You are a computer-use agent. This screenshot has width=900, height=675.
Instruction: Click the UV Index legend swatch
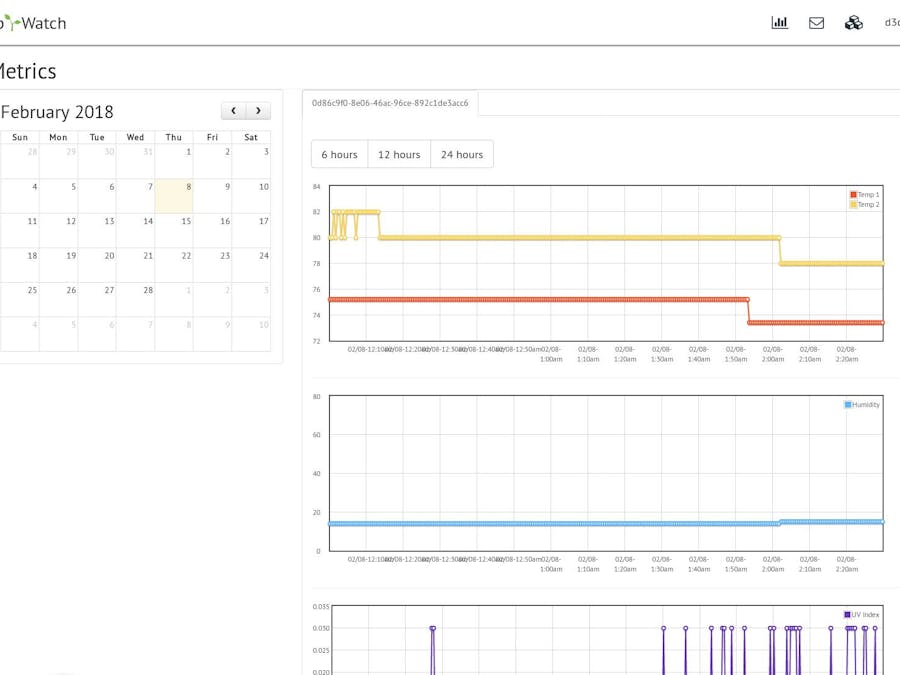[847, 615]
